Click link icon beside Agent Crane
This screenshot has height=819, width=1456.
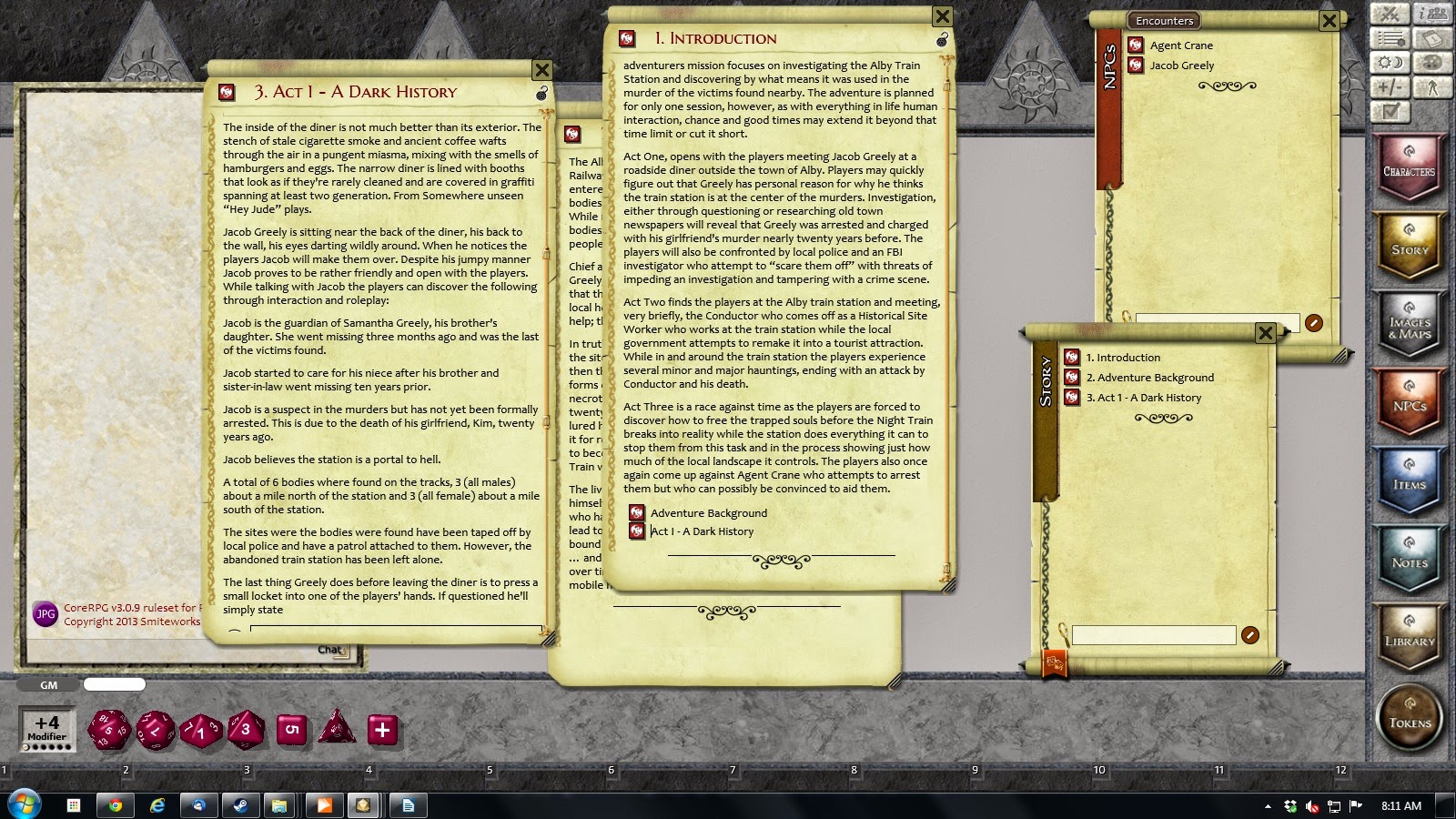click(x=1136, y=45)
